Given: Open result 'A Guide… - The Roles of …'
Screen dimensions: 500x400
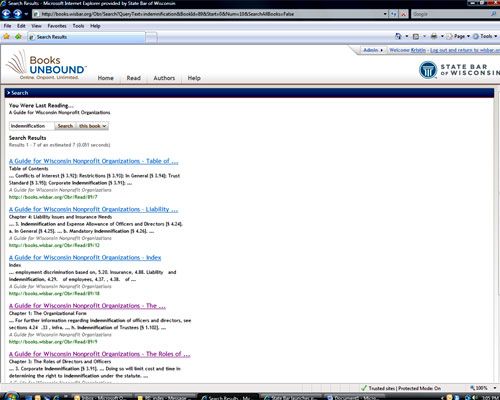Looking at the screenshot, I should pos(100,354).
